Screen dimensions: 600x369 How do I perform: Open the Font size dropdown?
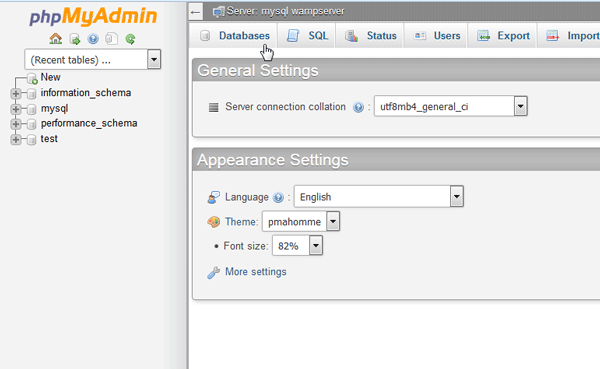[297, 245]
